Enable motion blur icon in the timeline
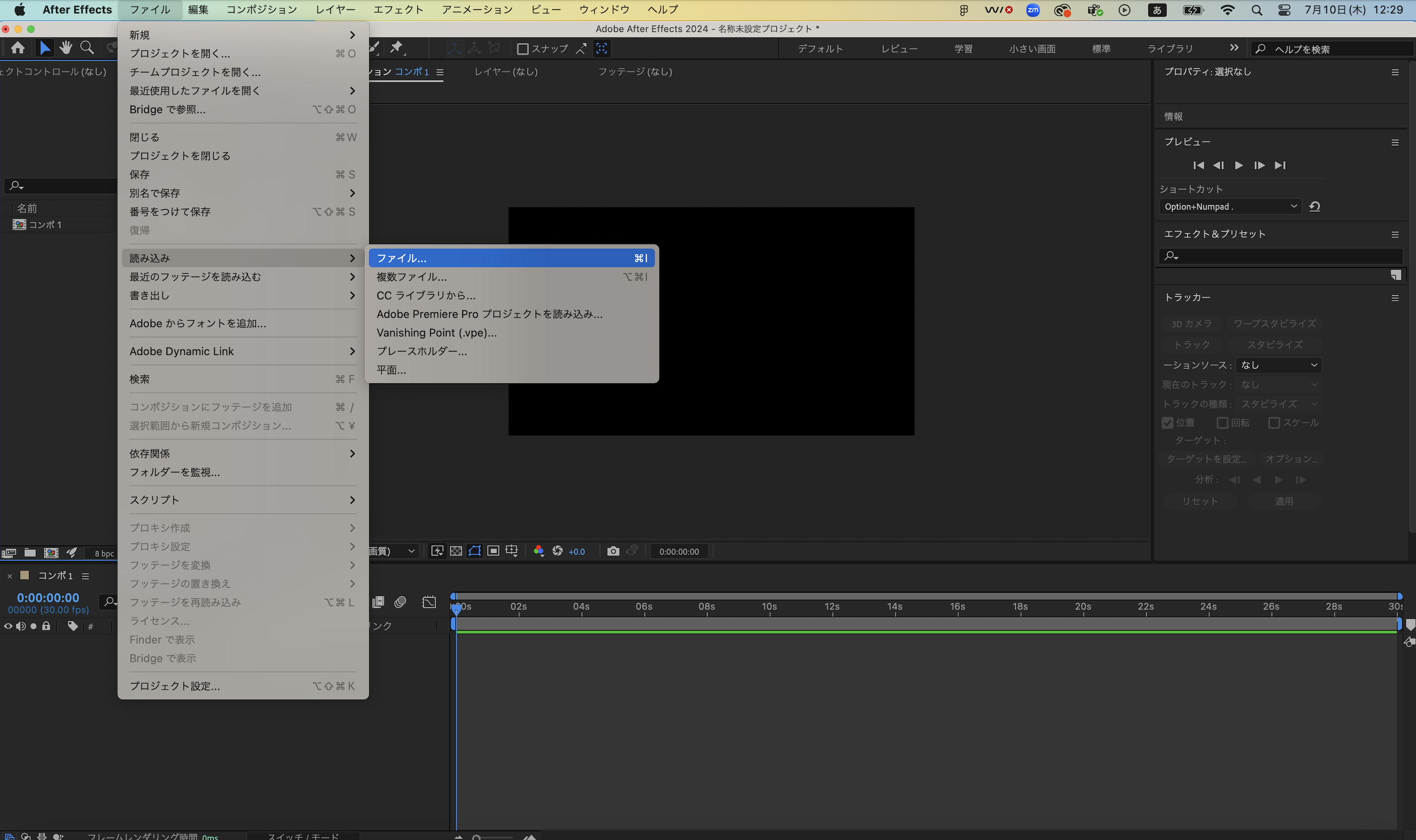1416x840 pixels. (400, 602)
